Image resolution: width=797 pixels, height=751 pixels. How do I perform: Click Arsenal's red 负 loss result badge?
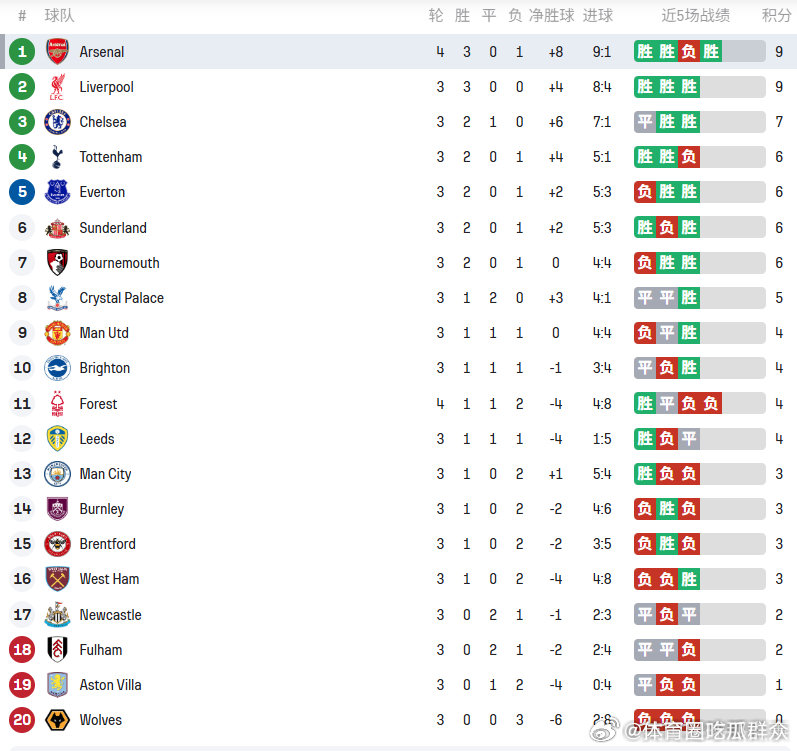689,51
